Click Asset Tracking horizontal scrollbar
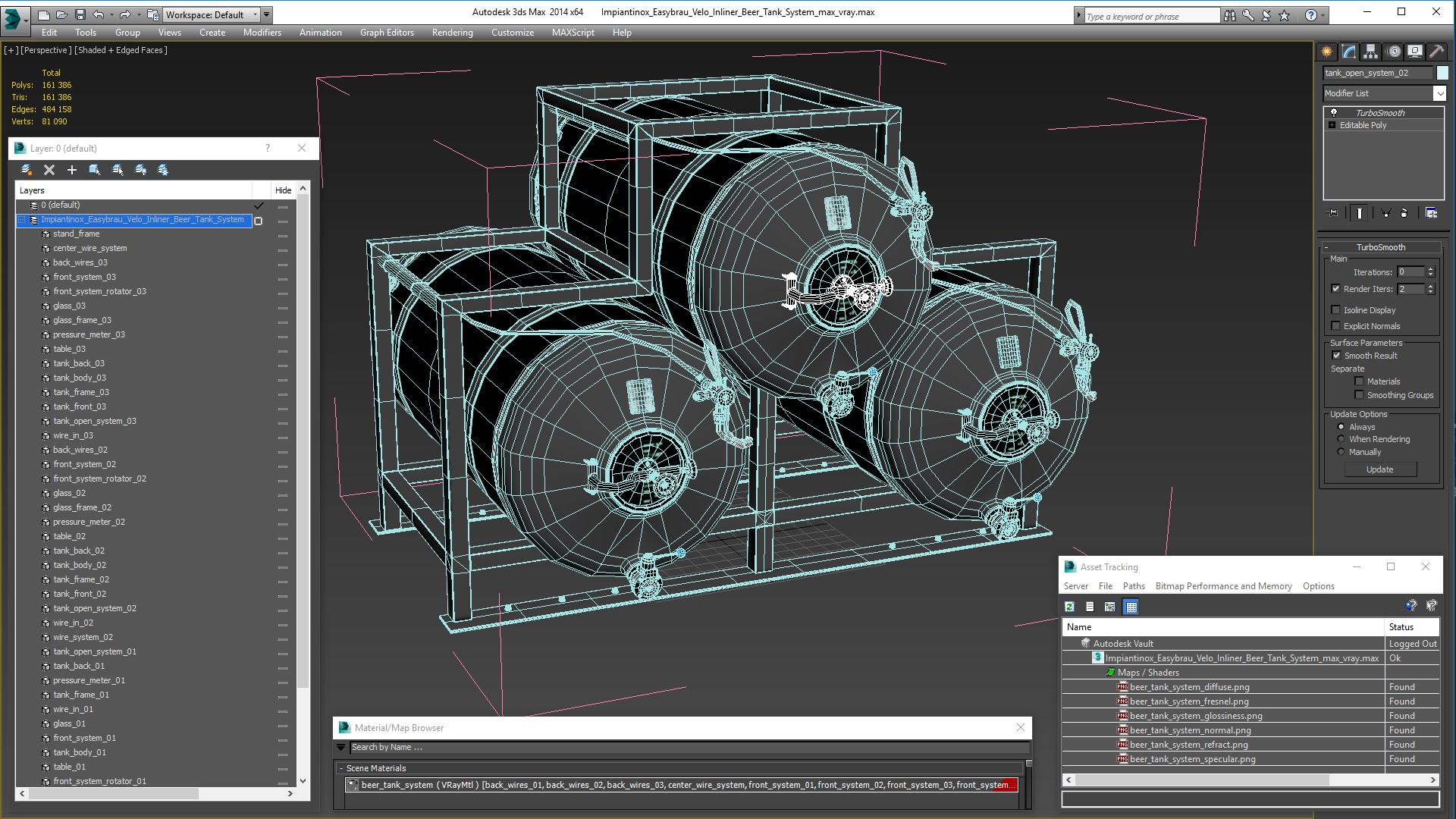 coord(1250,780)
